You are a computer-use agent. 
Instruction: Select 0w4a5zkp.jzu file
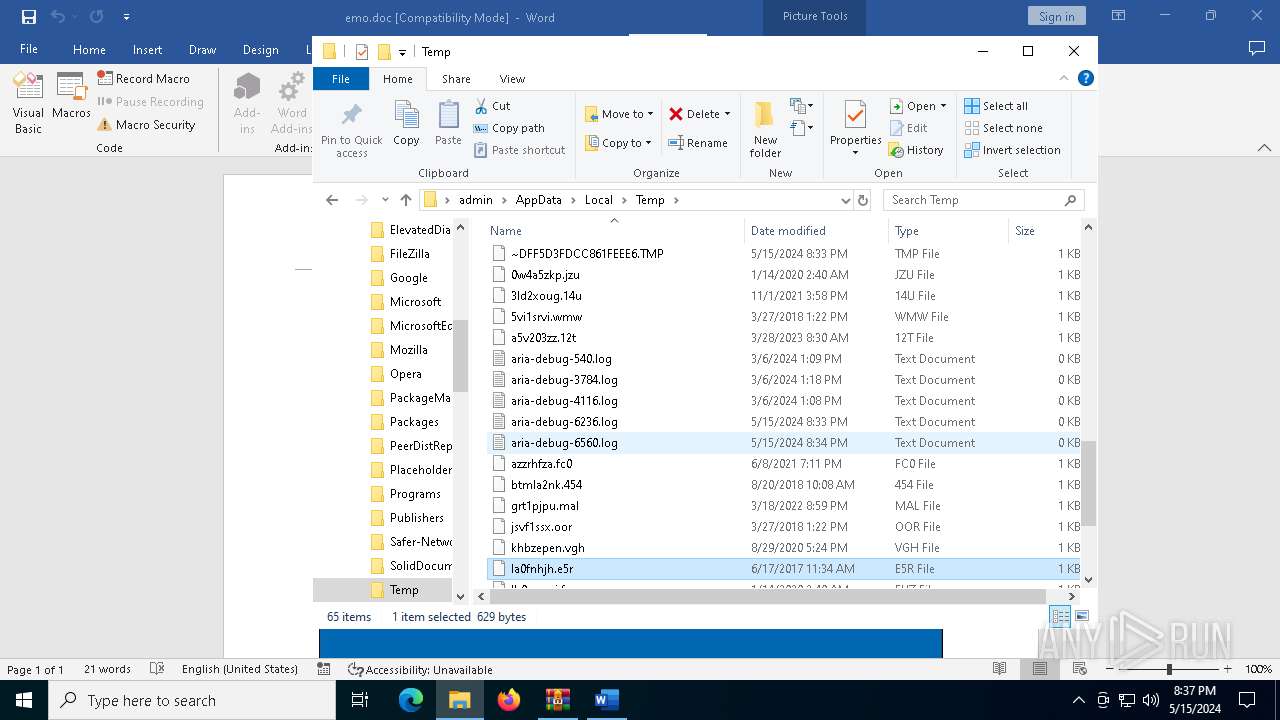pos(784,275)
